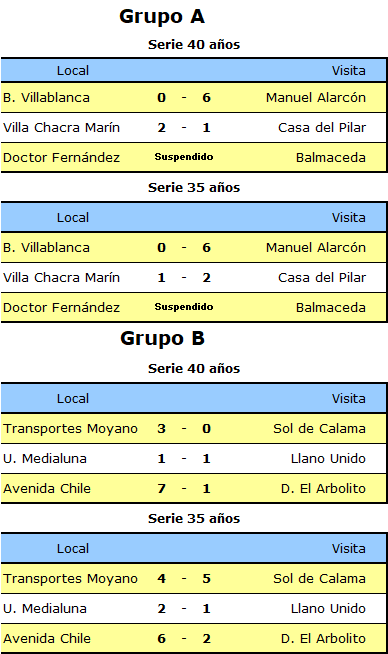388x654 pixels.
Task: Click the Grupo B heading
Action: (162, 339)
